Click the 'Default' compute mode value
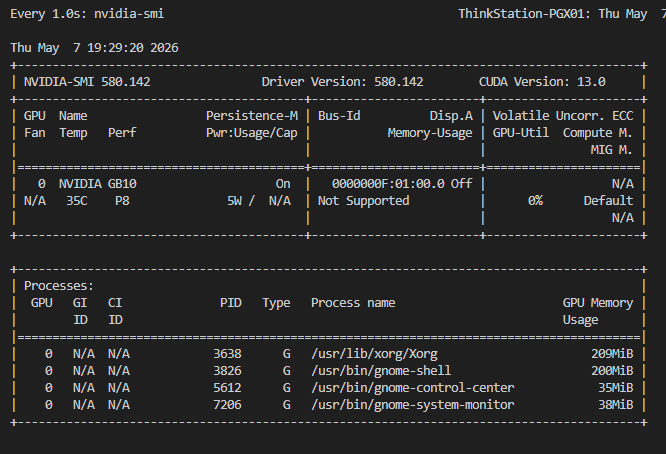The image size is (666, 454). [x=608, y=200]
